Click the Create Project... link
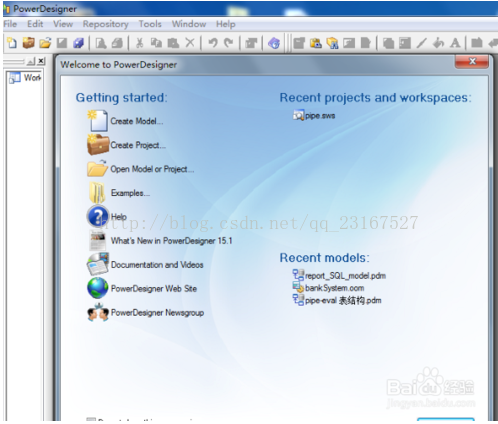Image resolution: width=498 pixels, height=424 pixels. pos(138,145)
